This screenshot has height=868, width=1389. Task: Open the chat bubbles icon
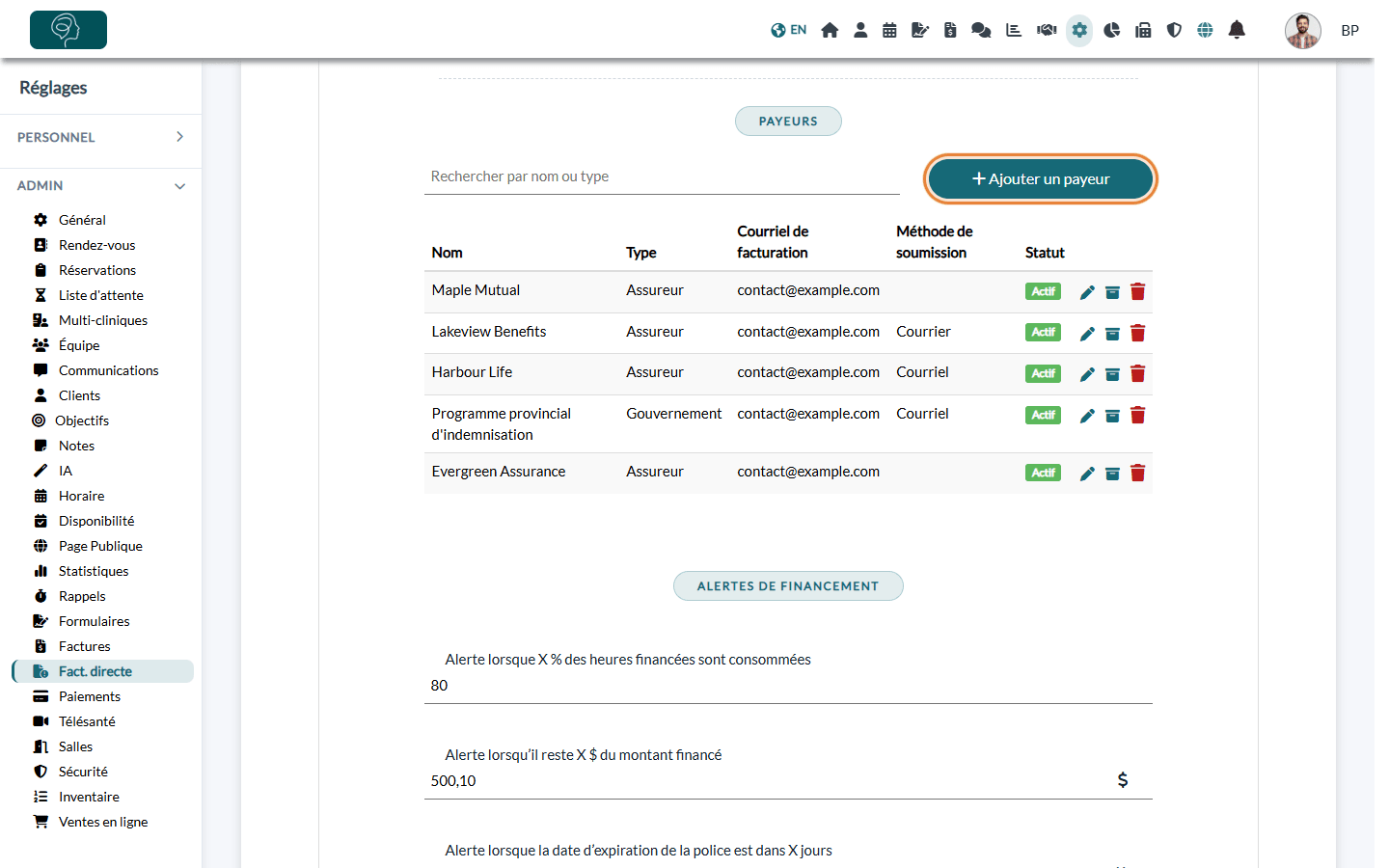pyautogui.click(x=981, y=30)
